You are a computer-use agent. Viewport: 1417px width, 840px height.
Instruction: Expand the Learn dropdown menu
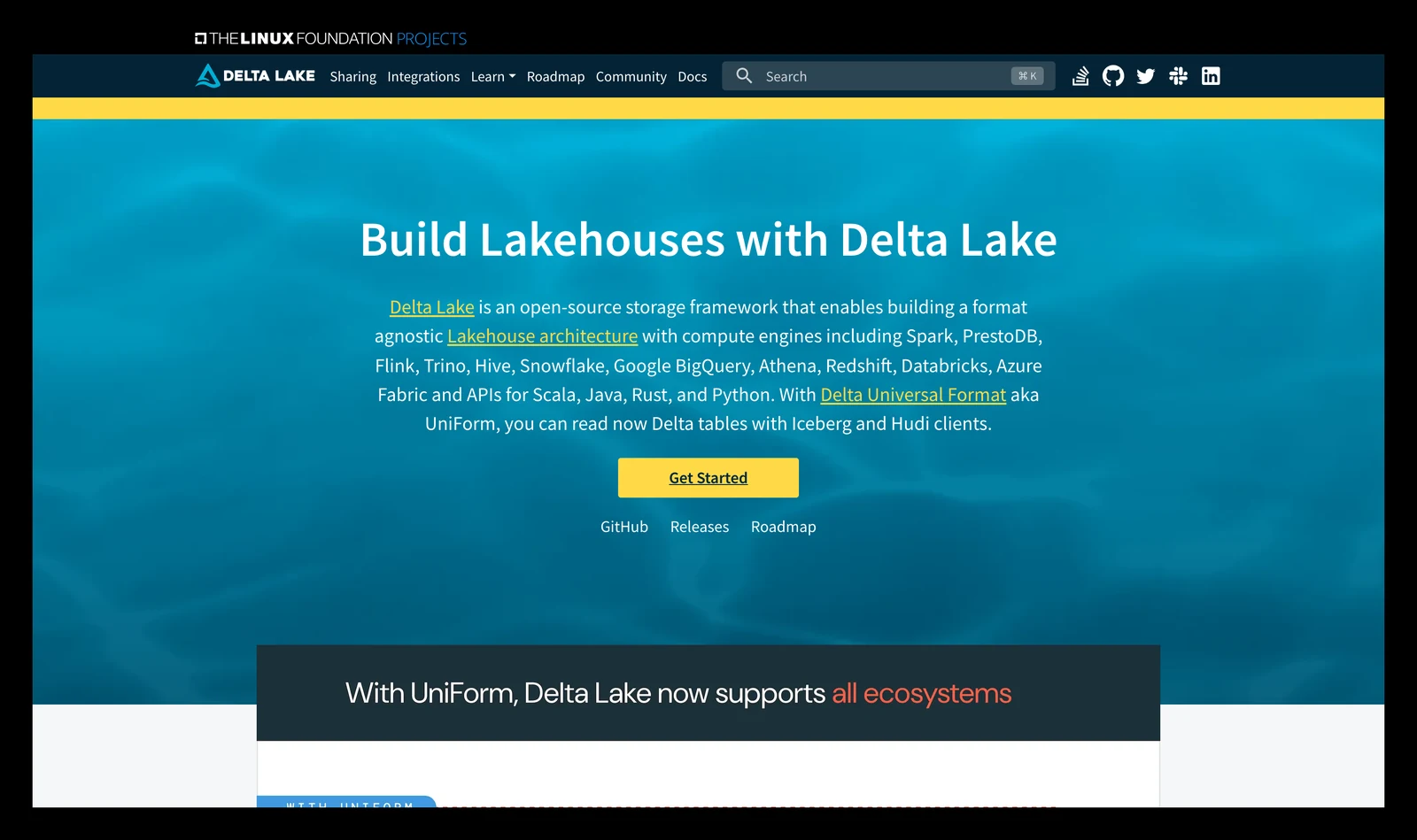pyautogui.click(x=493, y=77)
